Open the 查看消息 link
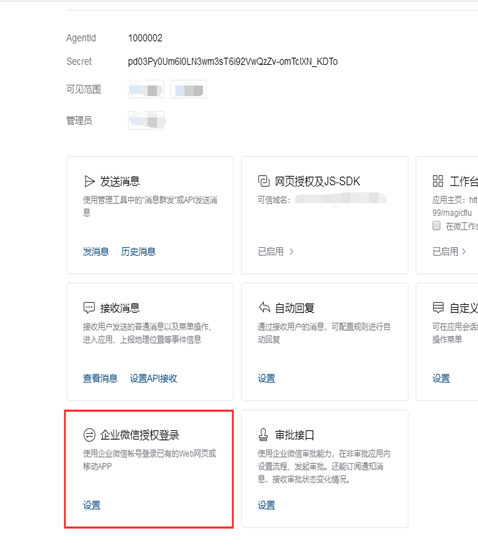The image size is (478, 545). pos(100,378)
